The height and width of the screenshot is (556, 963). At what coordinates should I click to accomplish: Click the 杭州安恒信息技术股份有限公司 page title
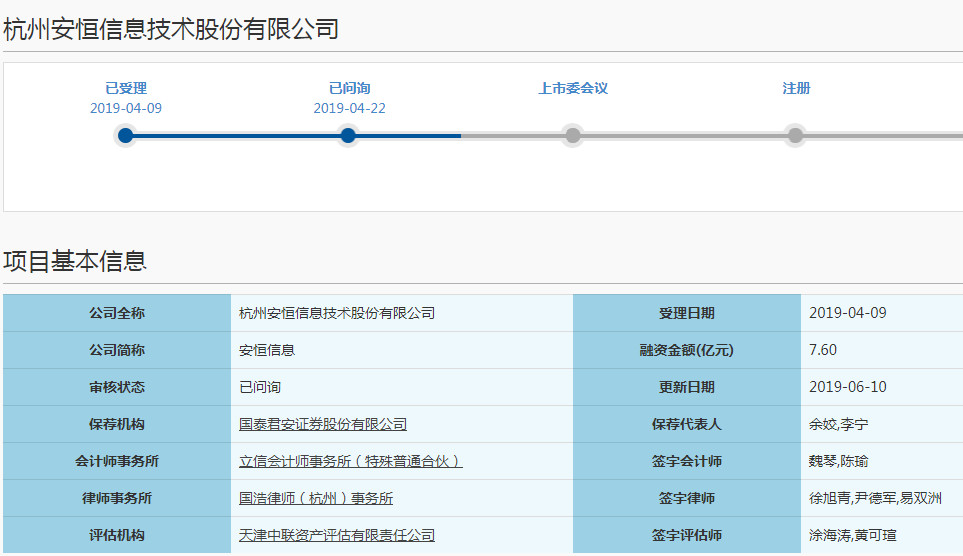[x=171, y=29]
